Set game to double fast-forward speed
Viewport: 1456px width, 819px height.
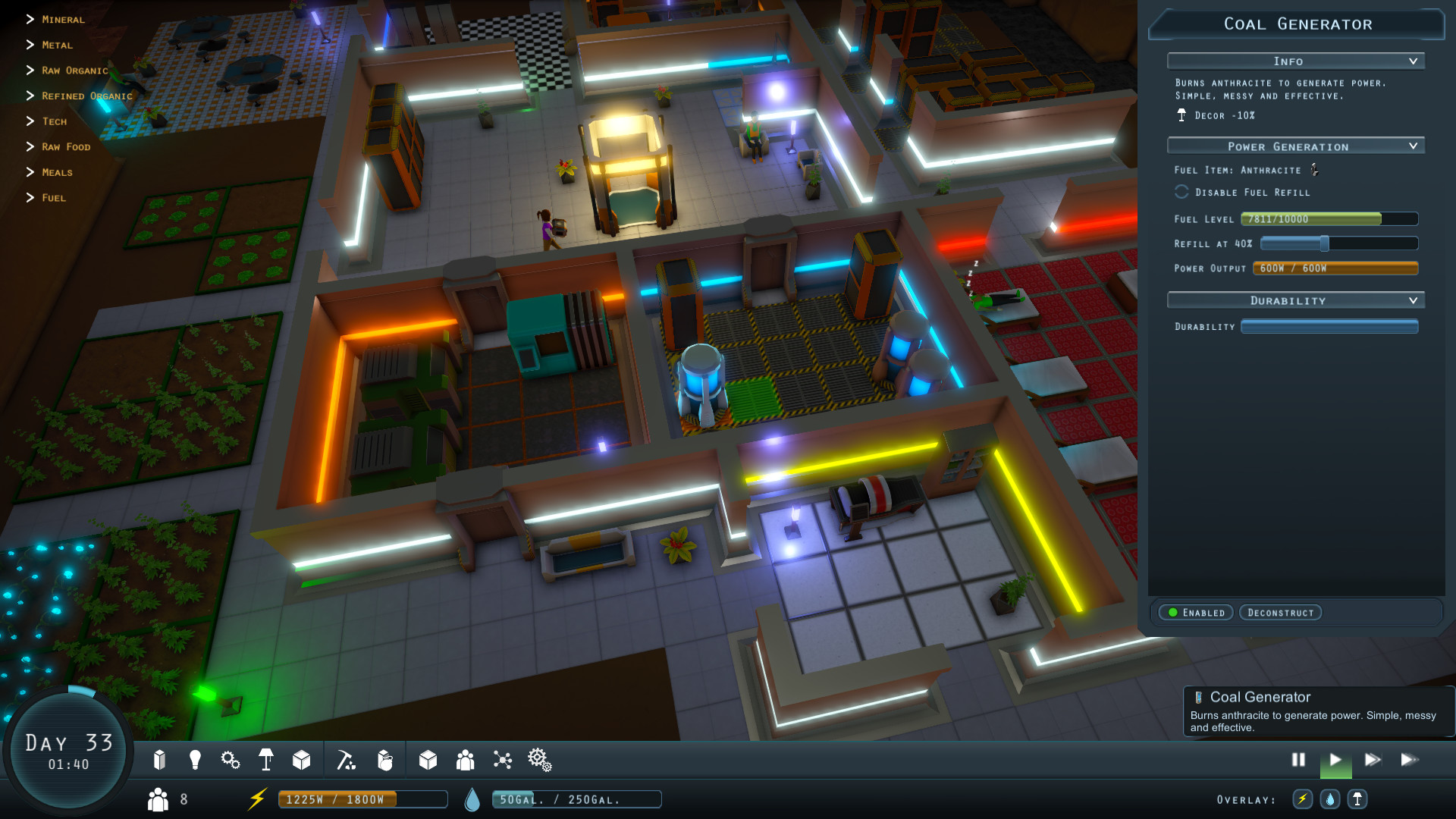coord(1373,760)
